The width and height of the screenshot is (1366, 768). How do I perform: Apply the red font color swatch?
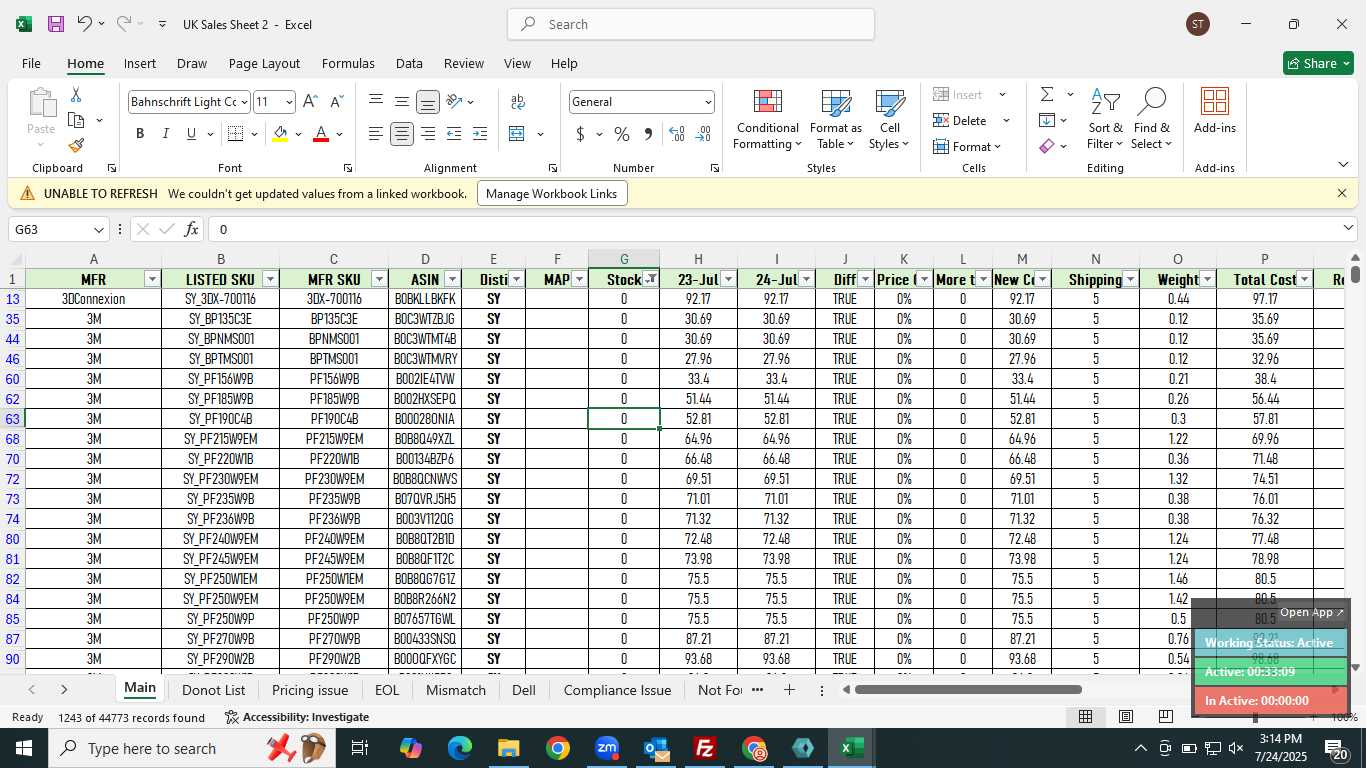click(321, 134)
